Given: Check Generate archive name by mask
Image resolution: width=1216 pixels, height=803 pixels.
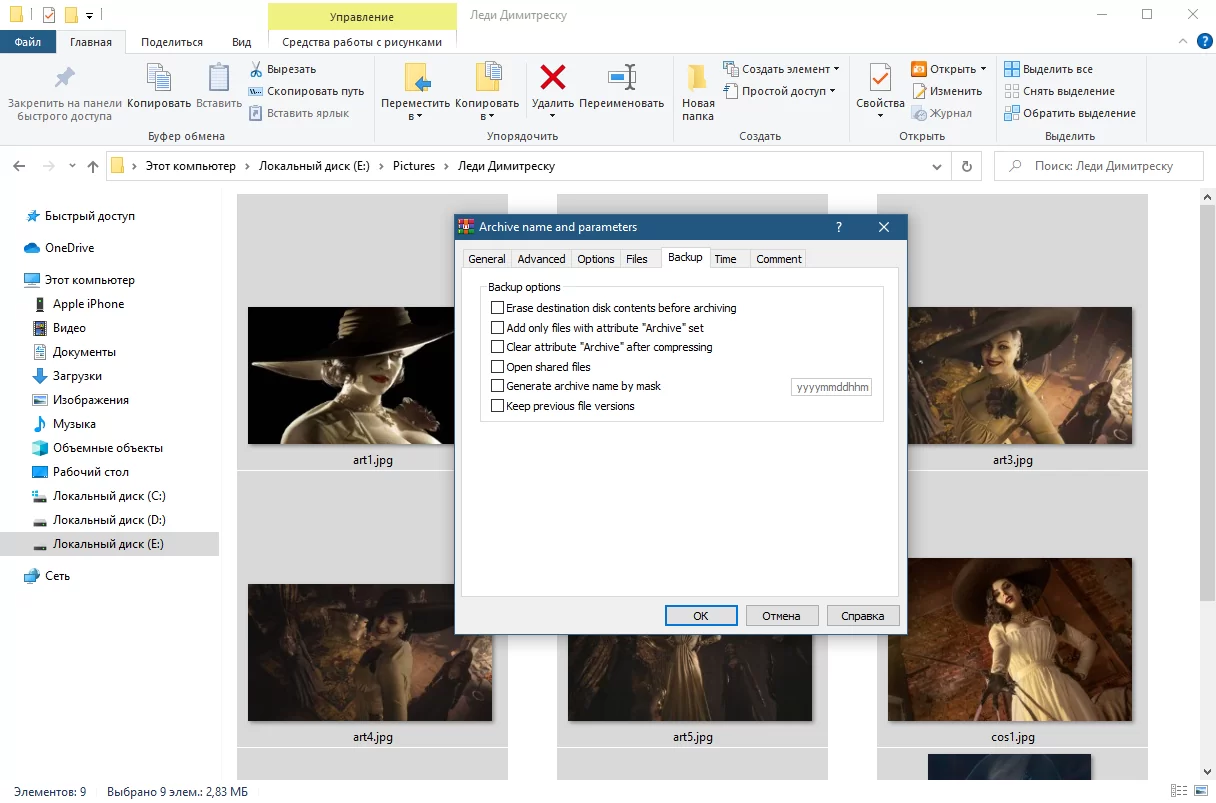Looking at the screenshot, I should point(498,386).
